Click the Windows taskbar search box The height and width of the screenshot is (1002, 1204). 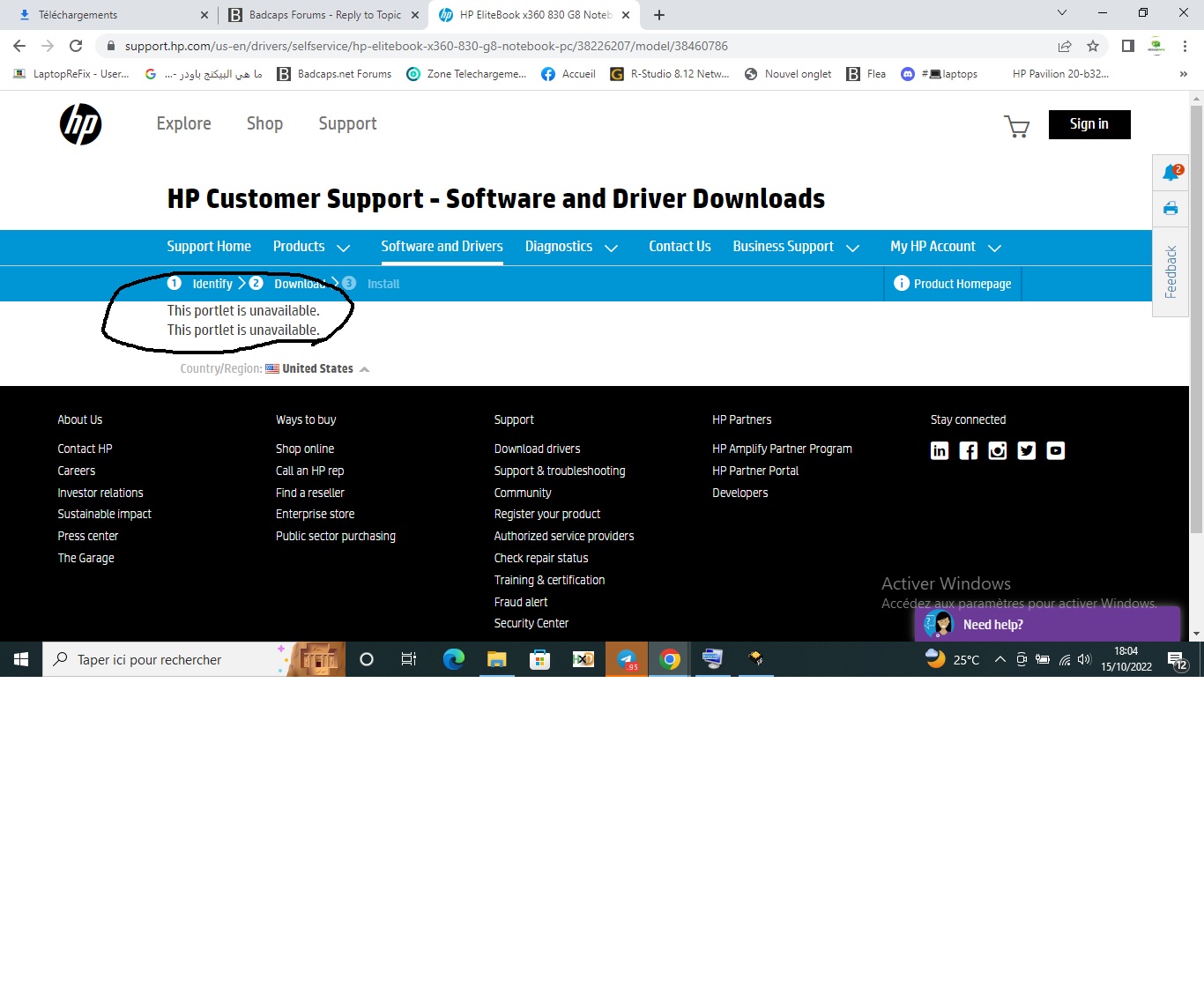click(x=194, y=659)
